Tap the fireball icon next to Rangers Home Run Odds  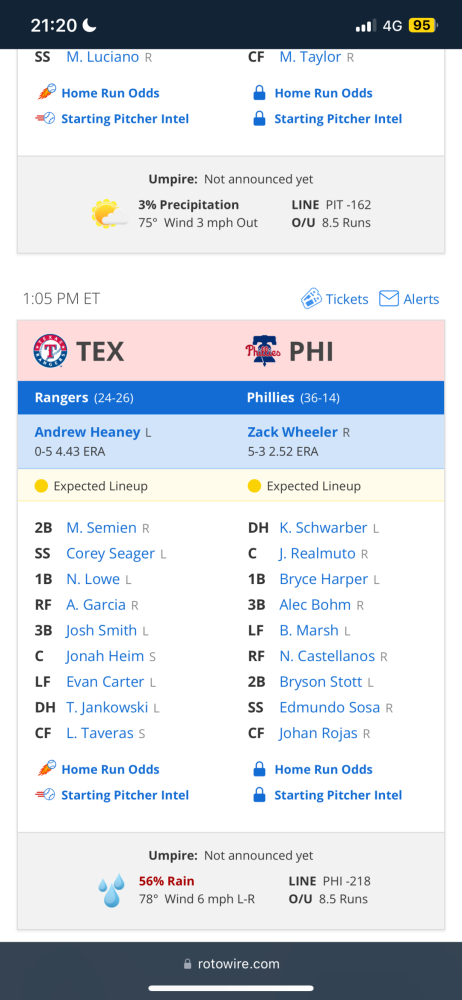coord(46,769)
